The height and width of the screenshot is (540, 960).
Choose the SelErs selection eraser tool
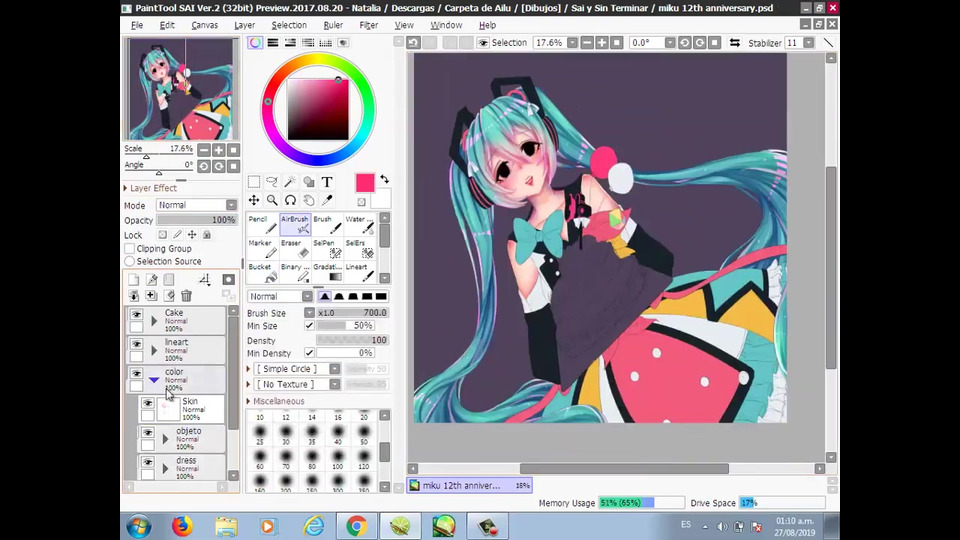pyautogui.click(x=360, y=249)
